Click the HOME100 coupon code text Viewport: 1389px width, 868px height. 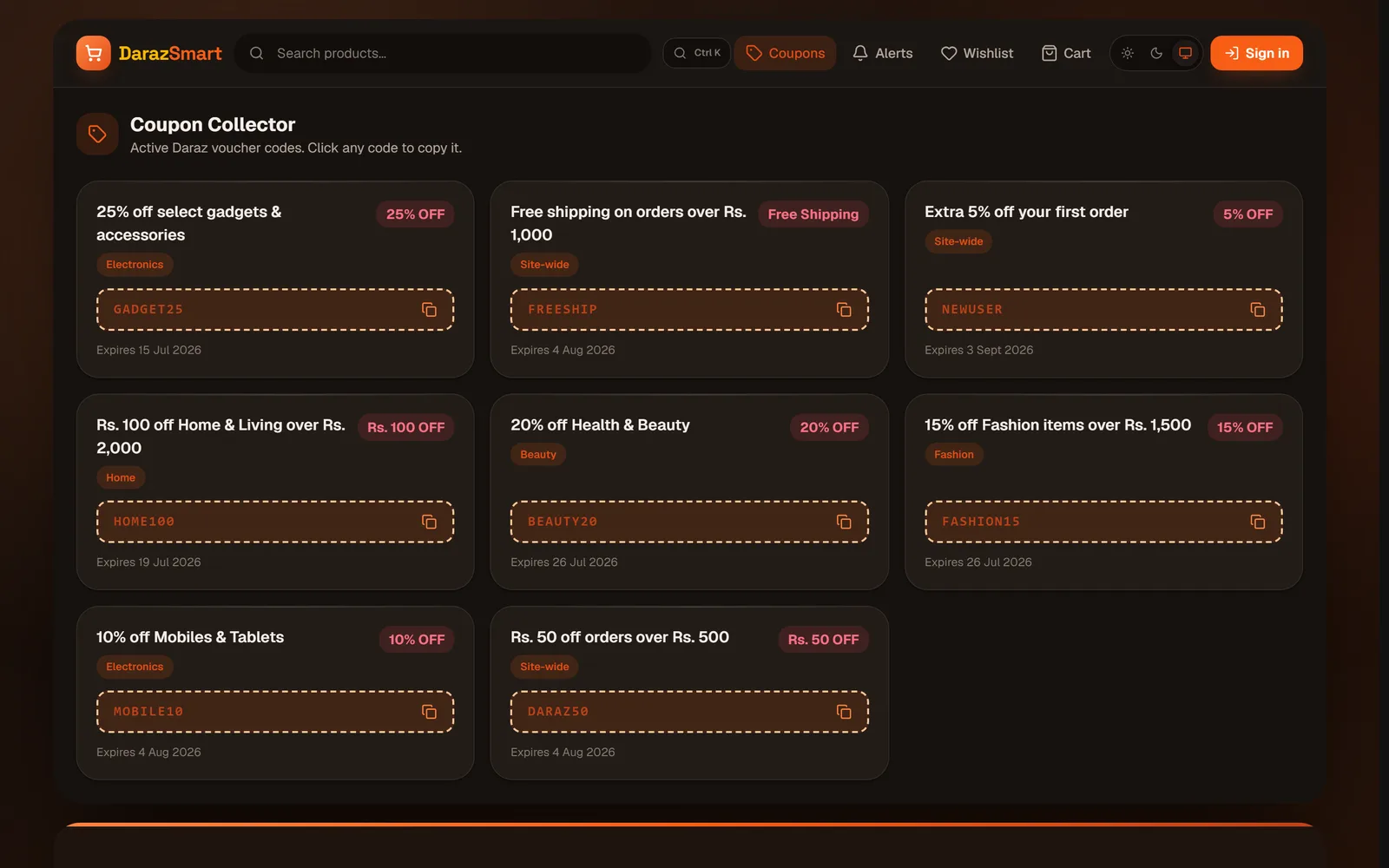pos(144,522)
